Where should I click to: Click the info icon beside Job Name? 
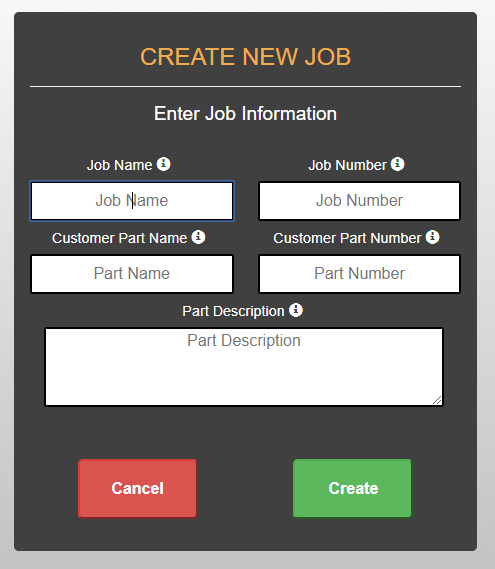click(163, 164)
